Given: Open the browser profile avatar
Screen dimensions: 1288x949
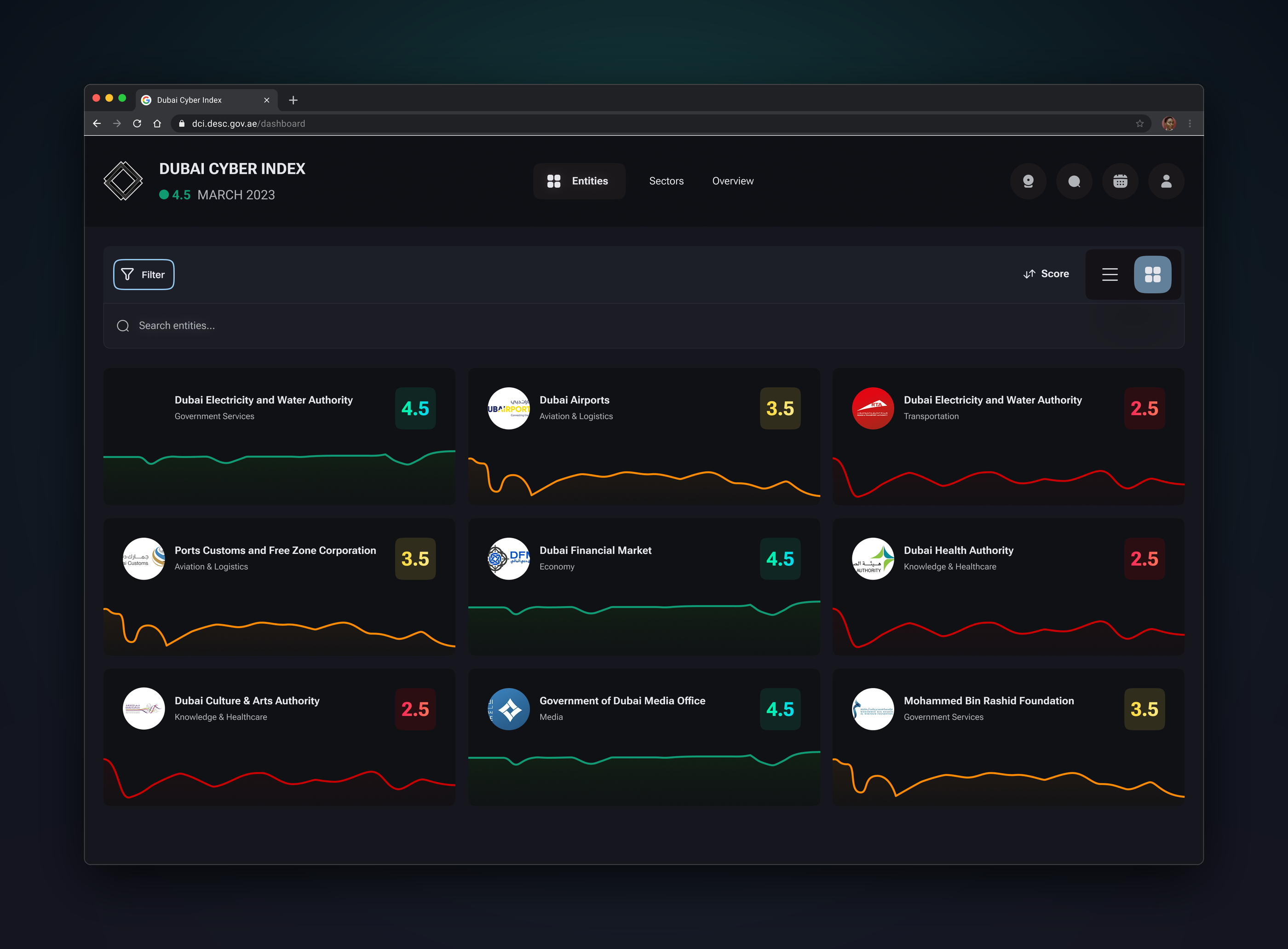Looking at the screenshot, I should (1168, 123).
